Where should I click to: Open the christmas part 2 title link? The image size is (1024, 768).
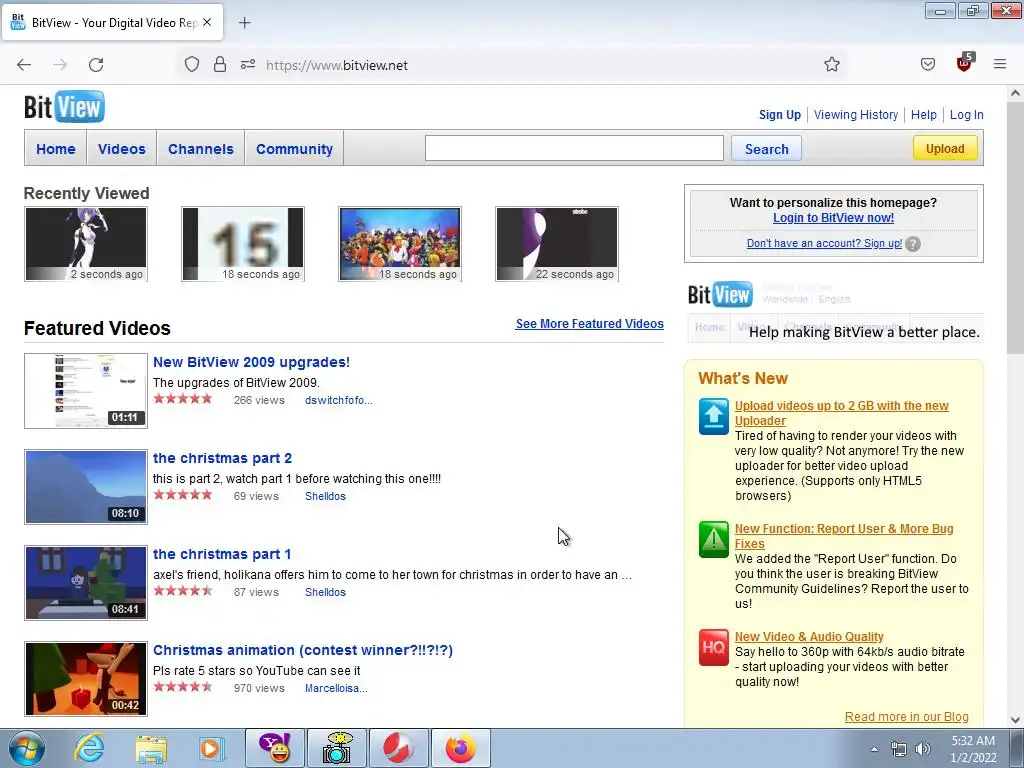point(222,458)
